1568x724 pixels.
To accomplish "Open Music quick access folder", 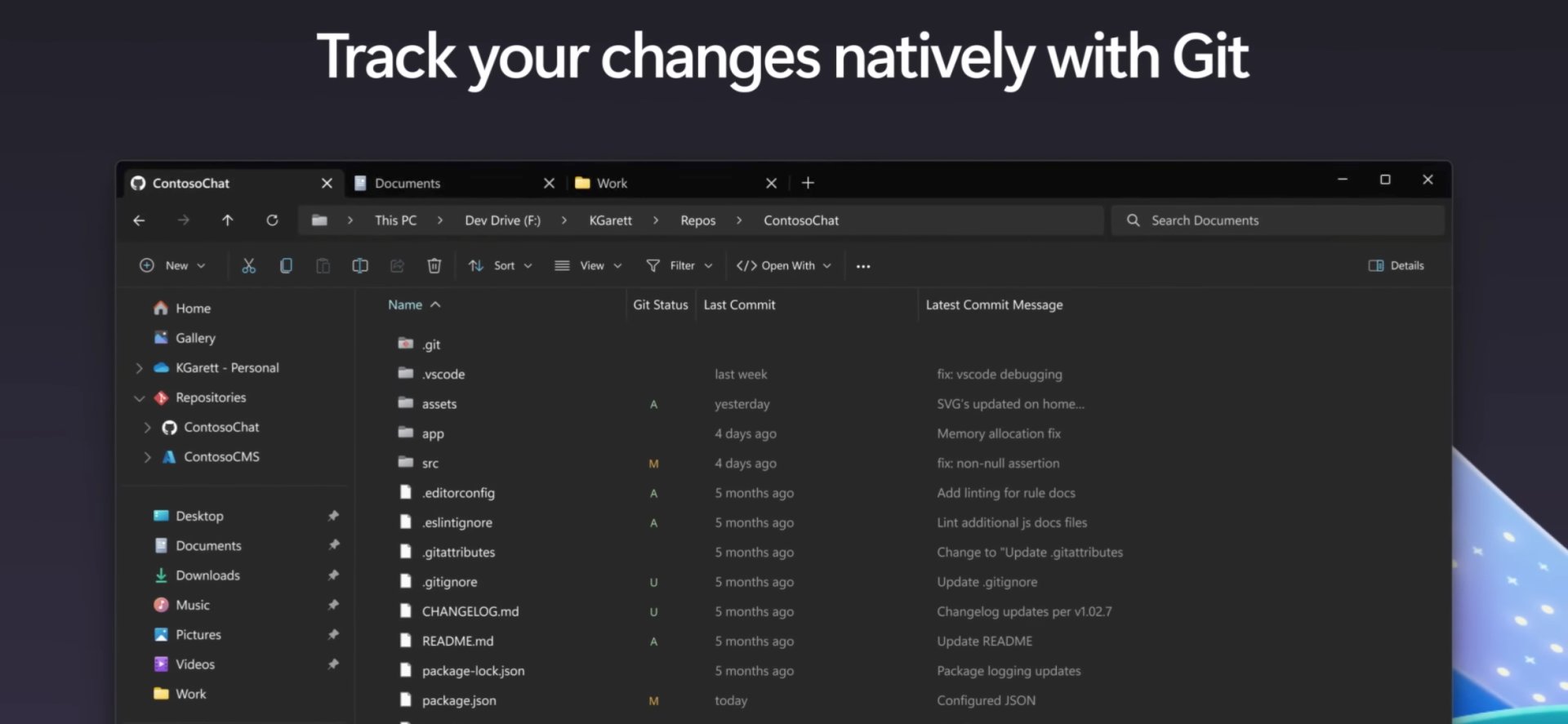I will tap(182, 605).
